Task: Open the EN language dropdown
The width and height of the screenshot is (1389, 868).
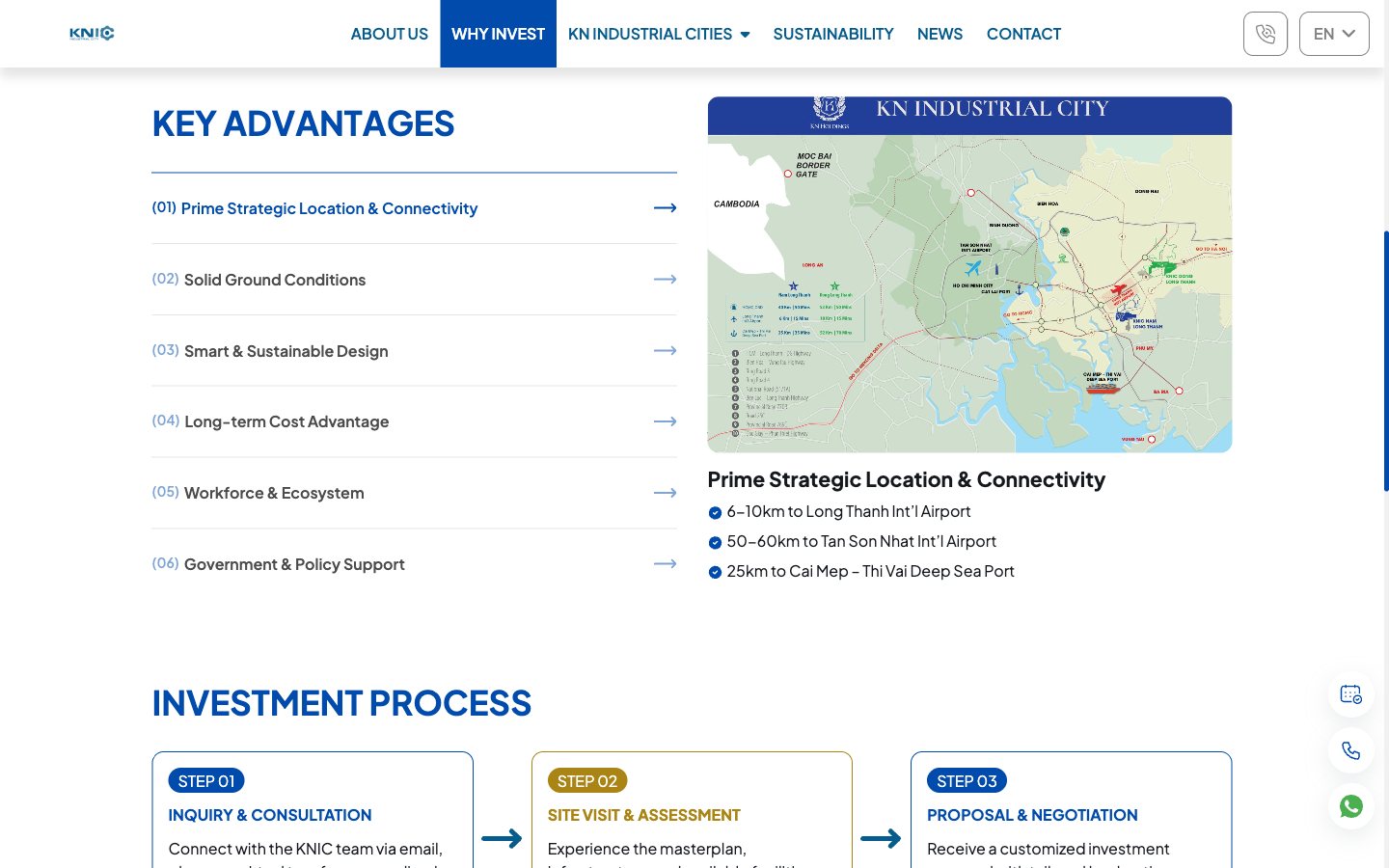Action: (x=1334, y=34)
